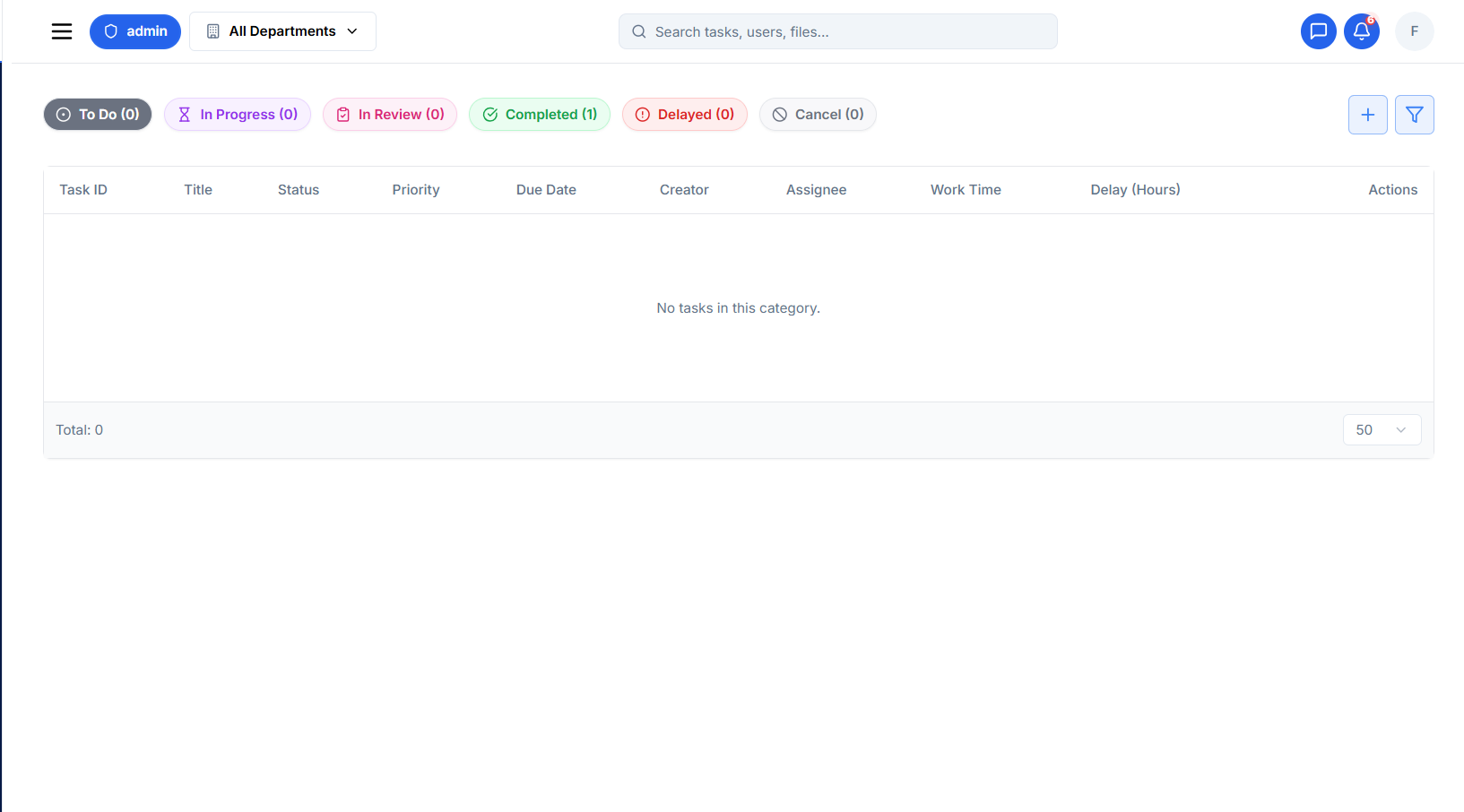1464x812 pixels.
Task: Show In Review (0) tasks
Action: [390, 115]
